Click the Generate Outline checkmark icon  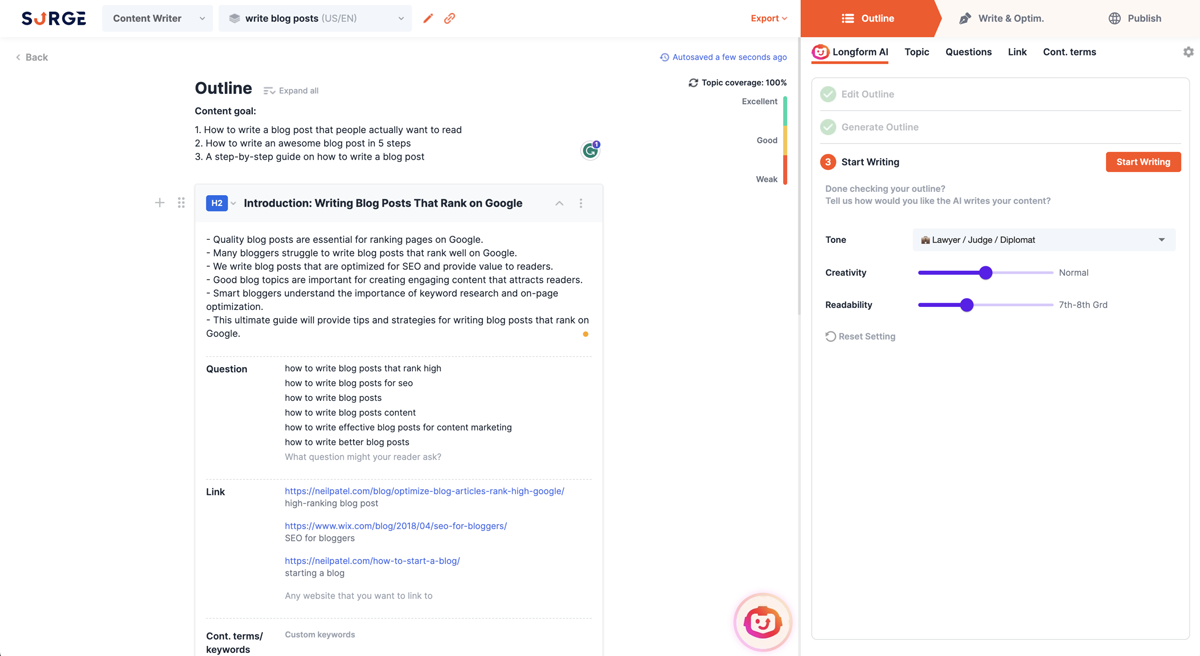(x=828, y=127)
